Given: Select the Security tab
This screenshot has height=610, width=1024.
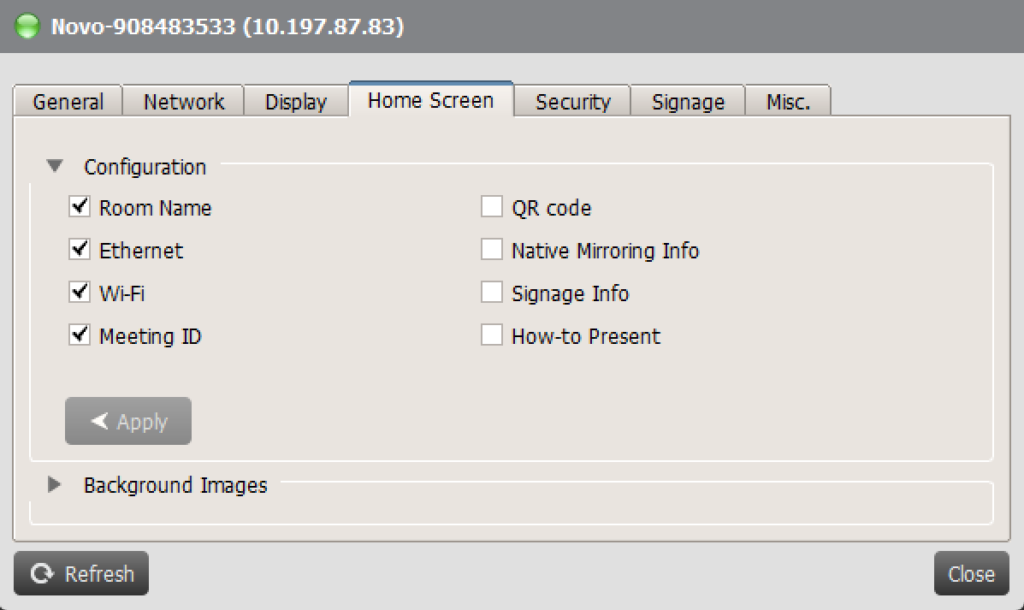Looking at the screenshot, I should tap(573, 101).
